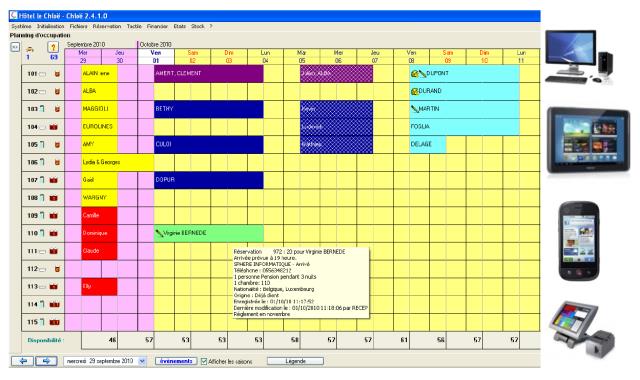
Task: Click the Légende button
Action: click(296, 361)
